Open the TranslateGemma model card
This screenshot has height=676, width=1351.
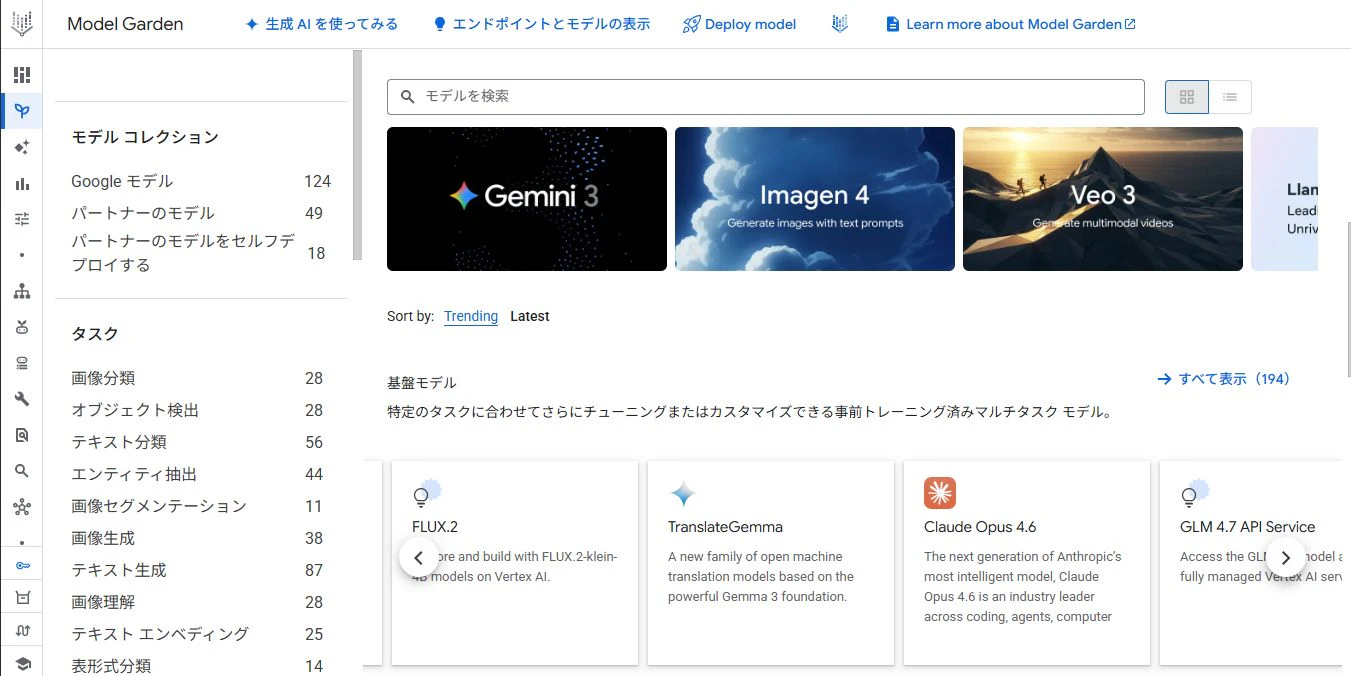[771, 563]
